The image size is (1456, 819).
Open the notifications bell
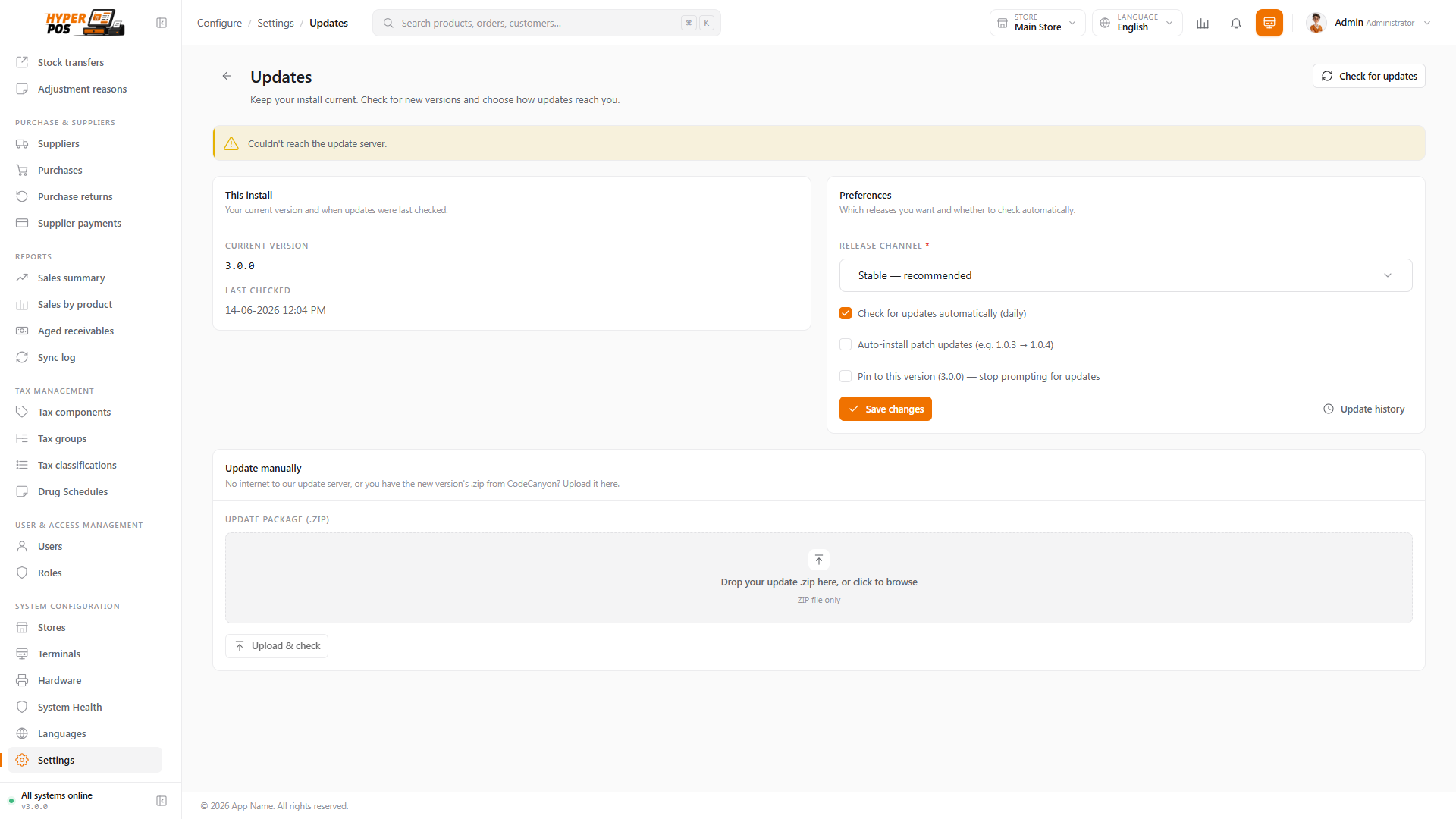tap(1236, 23)
